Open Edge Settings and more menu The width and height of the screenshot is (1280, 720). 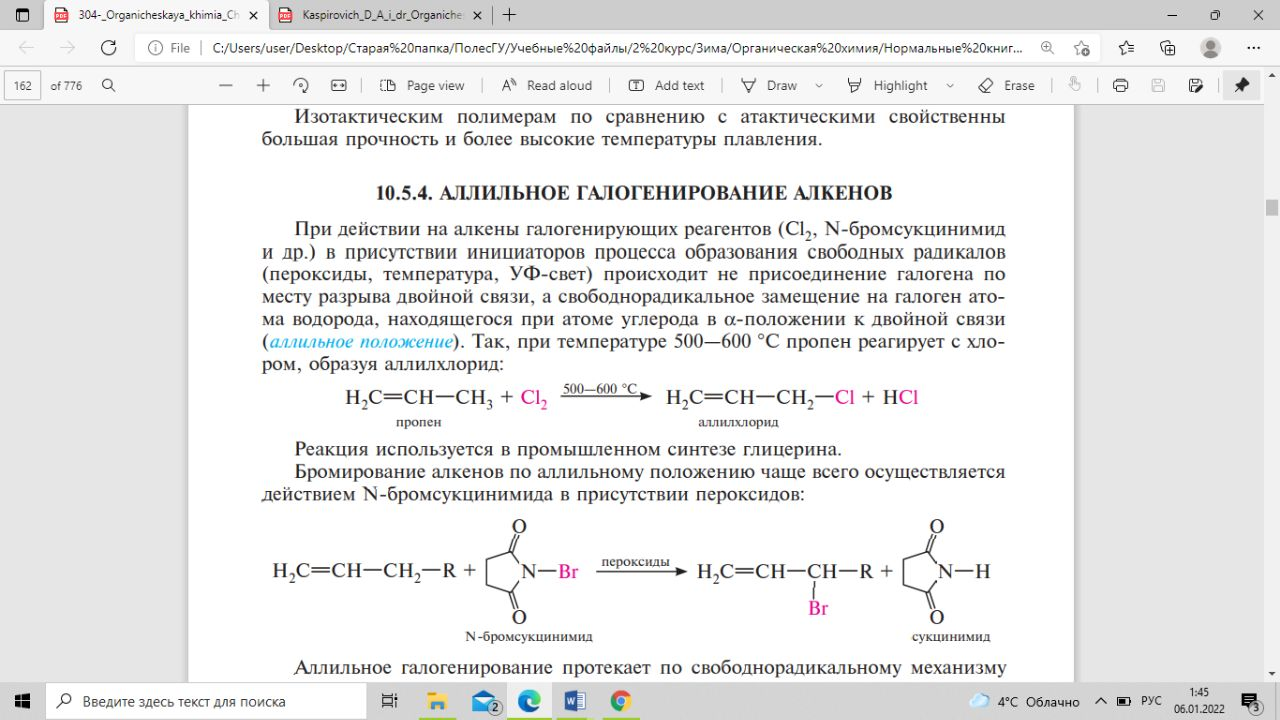pos(1252,47)
